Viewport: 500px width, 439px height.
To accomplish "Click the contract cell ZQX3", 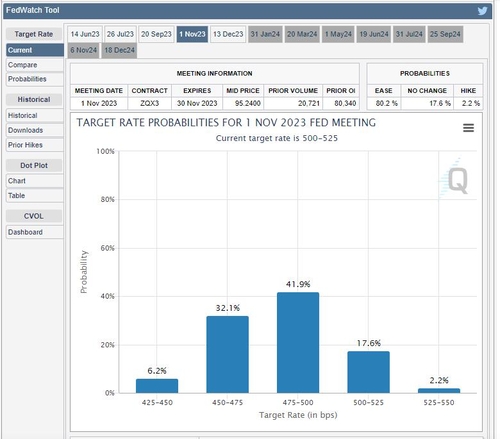I will [149, 103].
